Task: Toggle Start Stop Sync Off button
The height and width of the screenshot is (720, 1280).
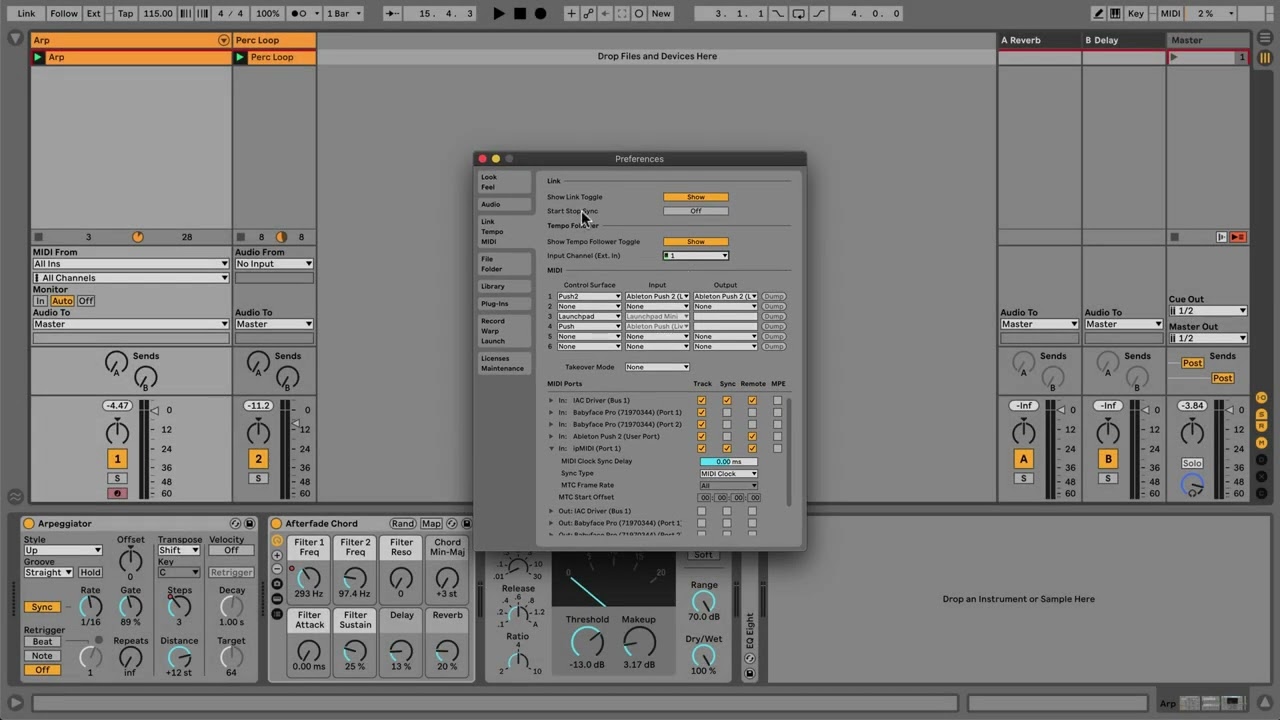Action: [696, 211]
